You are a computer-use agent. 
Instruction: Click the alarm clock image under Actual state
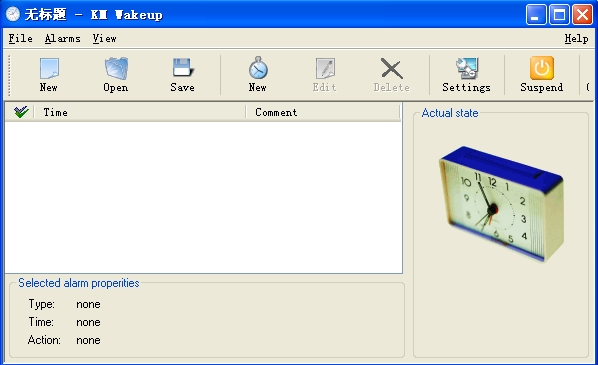coord(502,204)
